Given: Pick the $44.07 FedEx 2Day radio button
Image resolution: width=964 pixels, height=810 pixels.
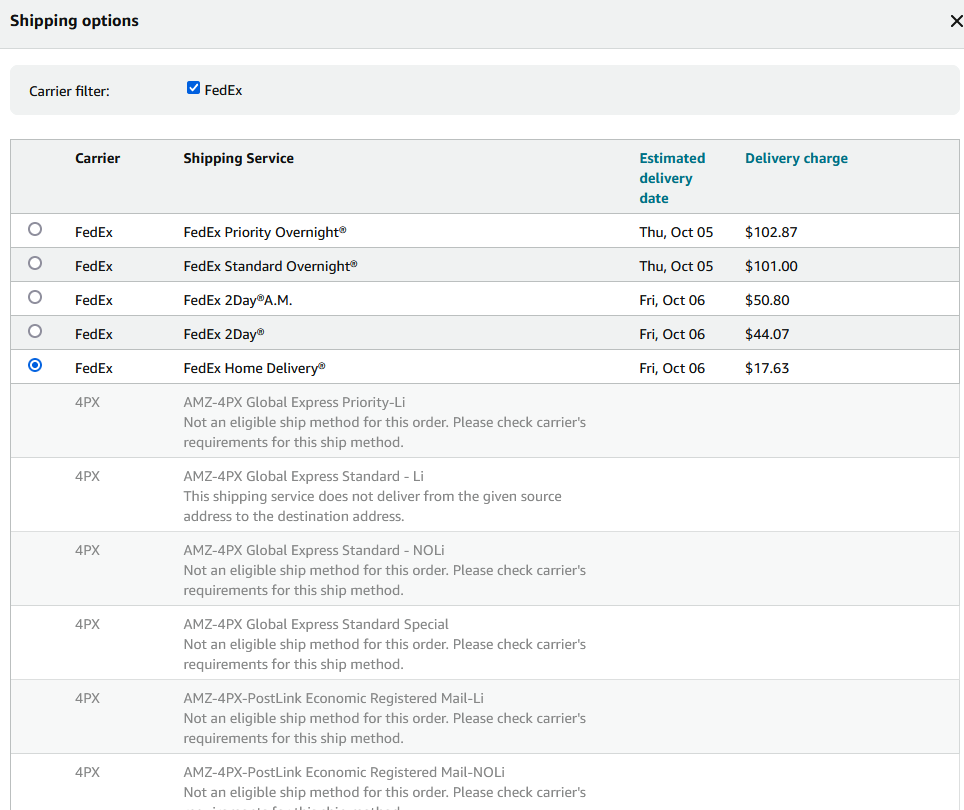Looking at the screenshot, I should [35, 331].
